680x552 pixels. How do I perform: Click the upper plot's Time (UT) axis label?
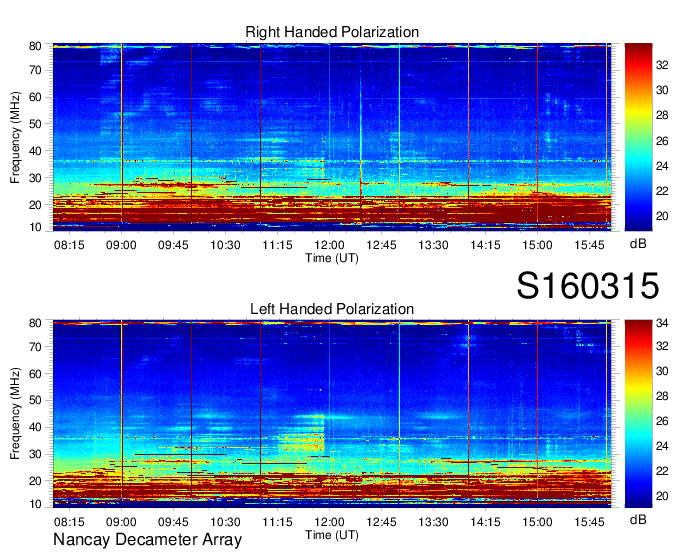click(332, 258)
